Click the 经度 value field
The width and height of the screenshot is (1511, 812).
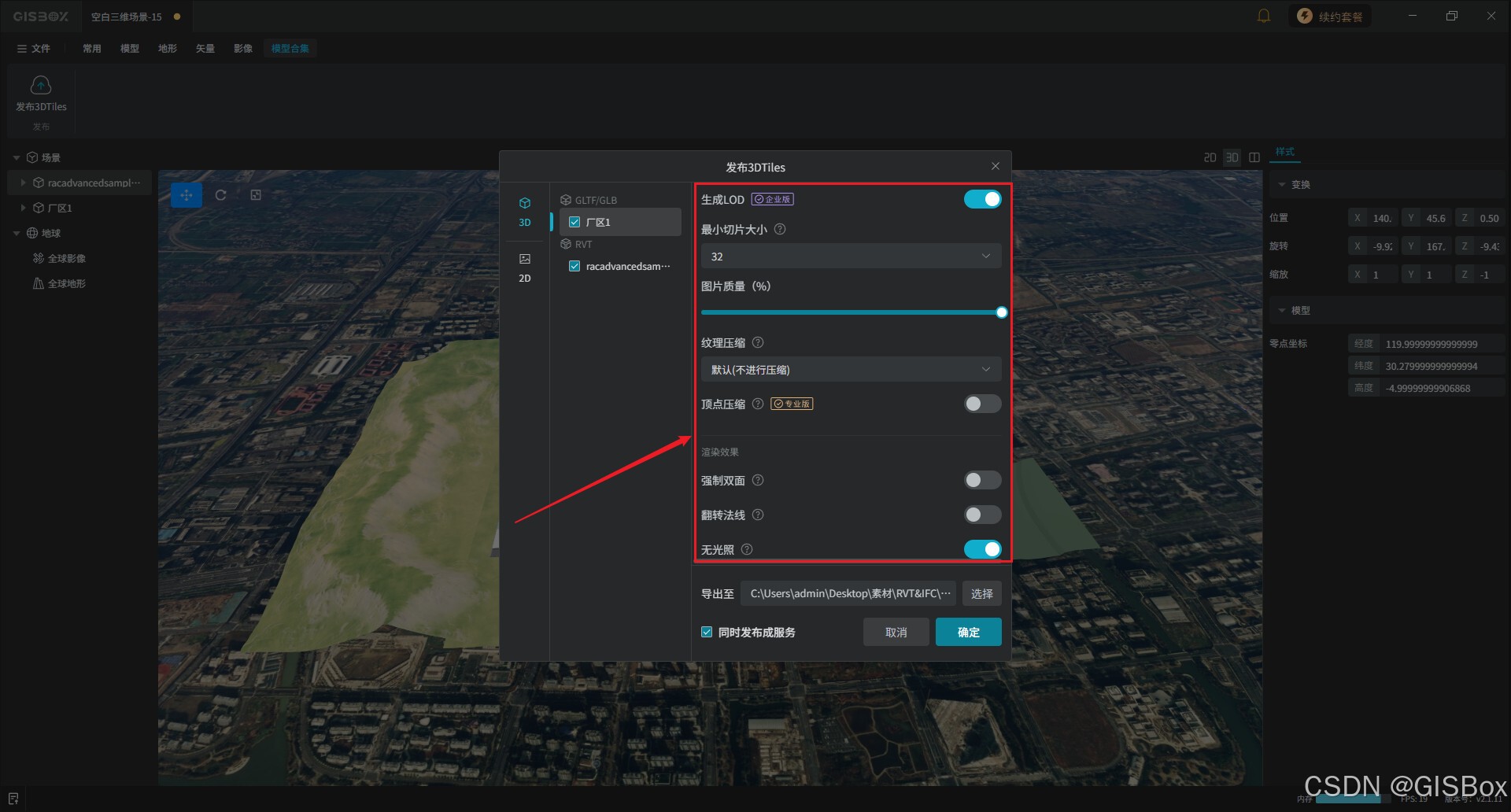coord(1443,344)
